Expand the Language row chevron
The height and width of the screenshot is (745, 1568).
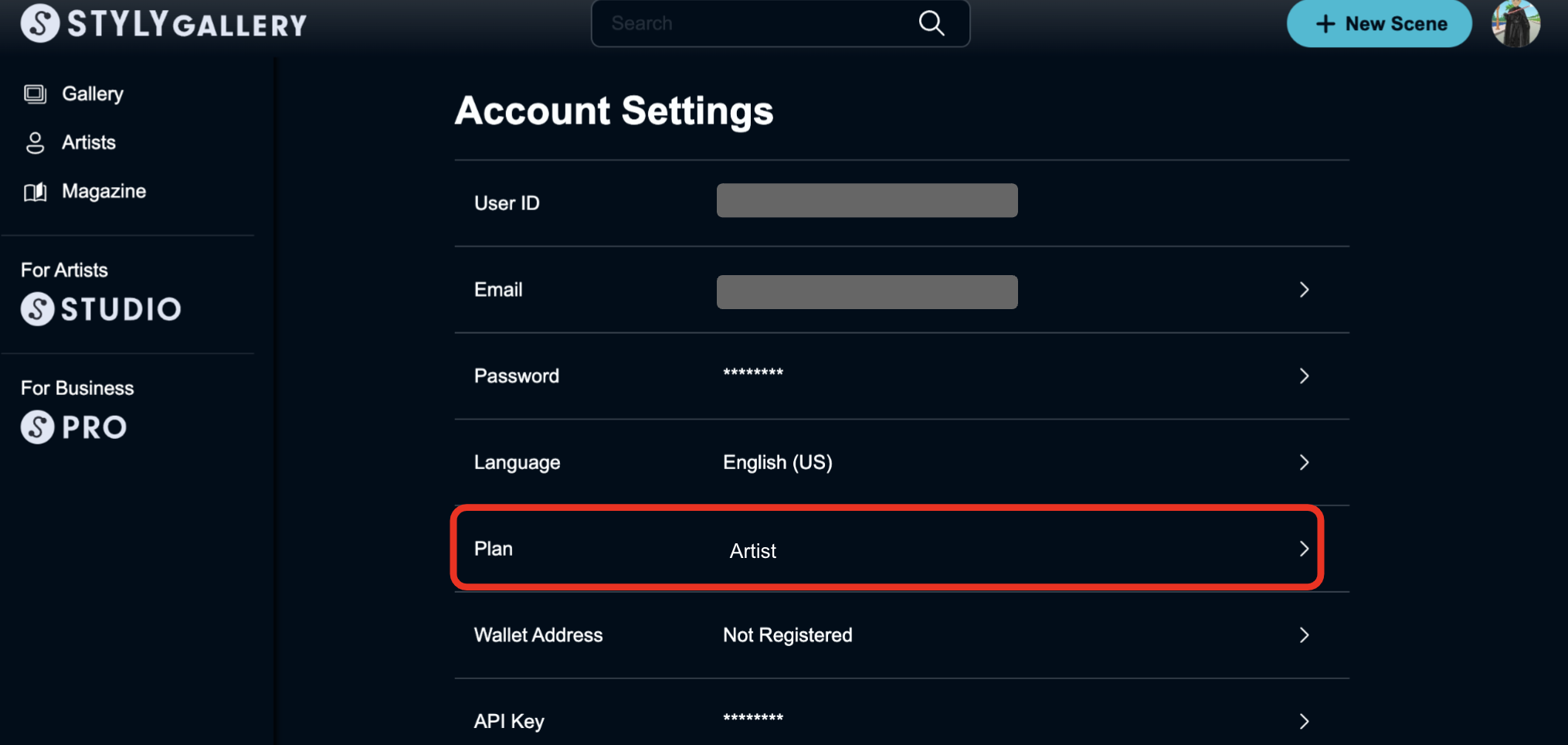(1304, 462)
